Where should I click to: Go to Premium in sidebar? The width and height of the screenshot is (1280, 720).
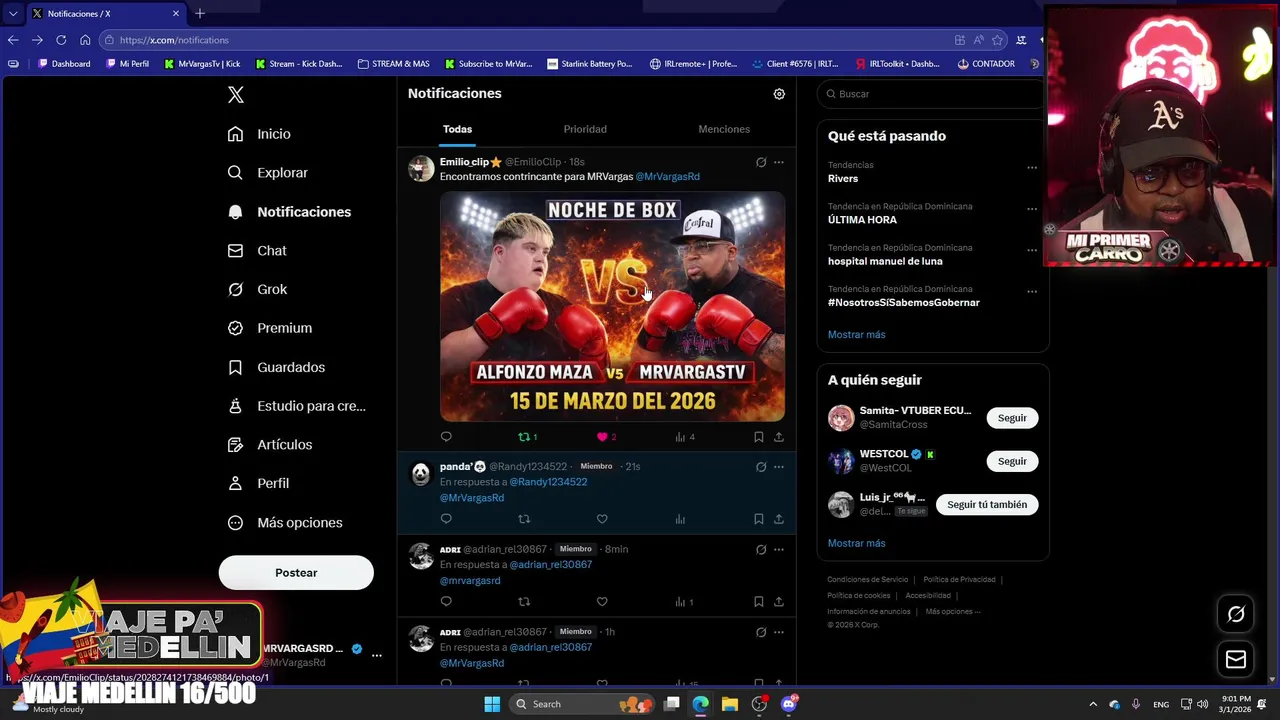coord(270,328)
